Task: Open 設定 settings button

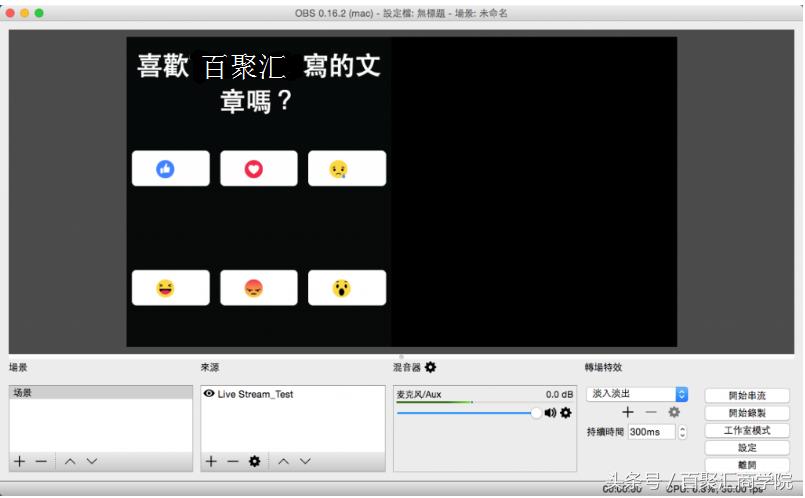Action: click(747, 448)
